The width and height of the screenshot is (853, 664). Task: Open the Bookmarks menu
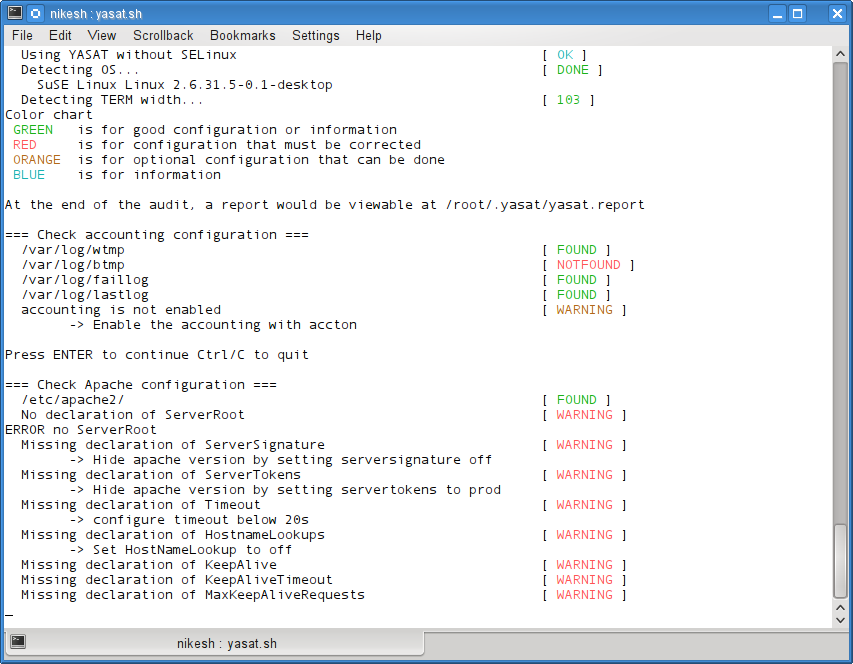[243, 35]
